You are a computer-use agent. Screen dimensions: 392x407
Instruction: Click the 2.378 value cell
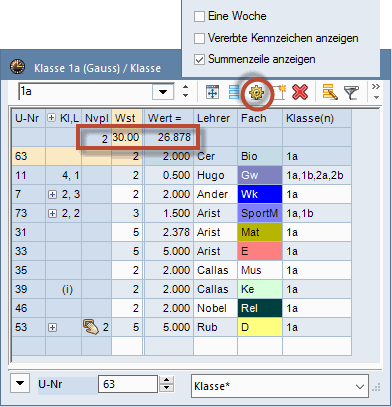[169, 232]
